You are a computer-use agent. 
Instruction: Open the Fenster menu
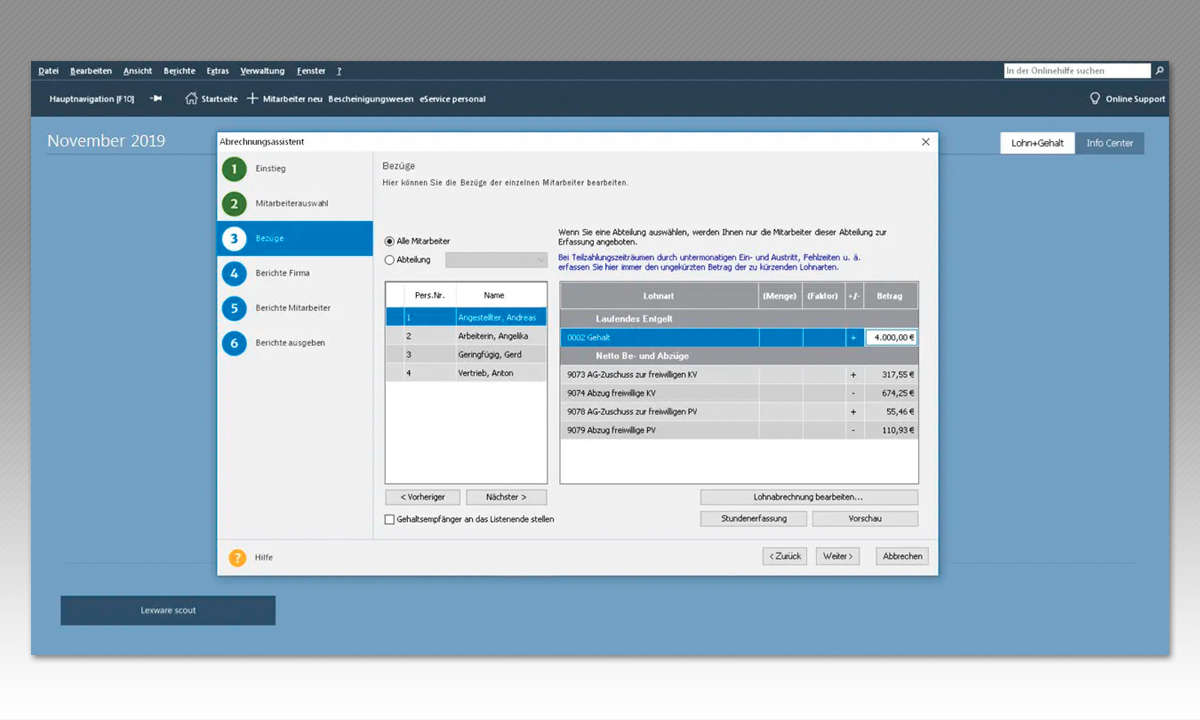point(311,71)
